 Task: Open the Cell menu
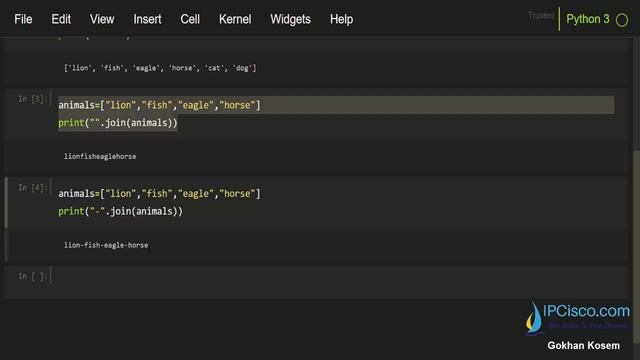(x=190, y=19)
